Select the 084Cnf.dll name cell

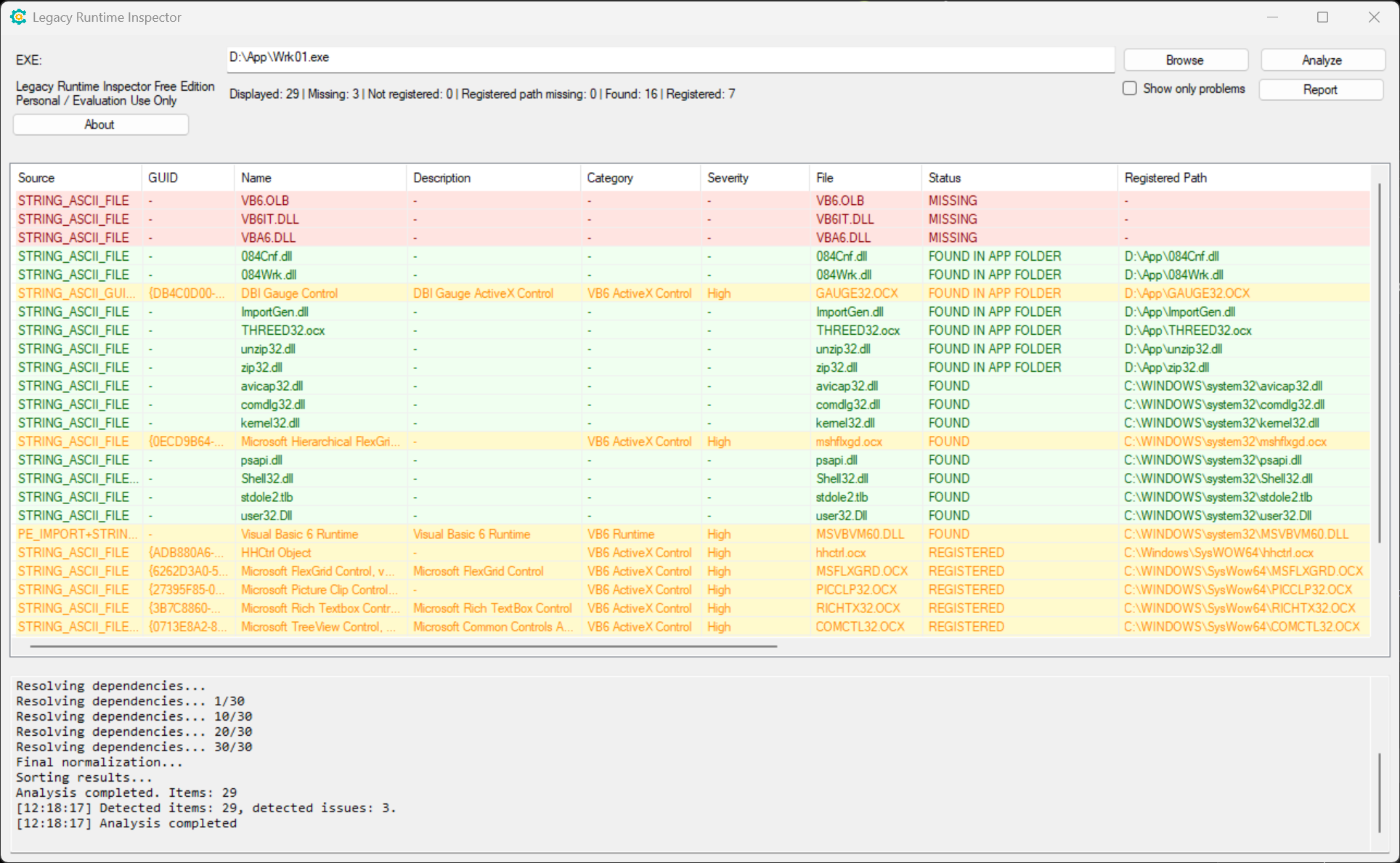click(x=320, y=256)
